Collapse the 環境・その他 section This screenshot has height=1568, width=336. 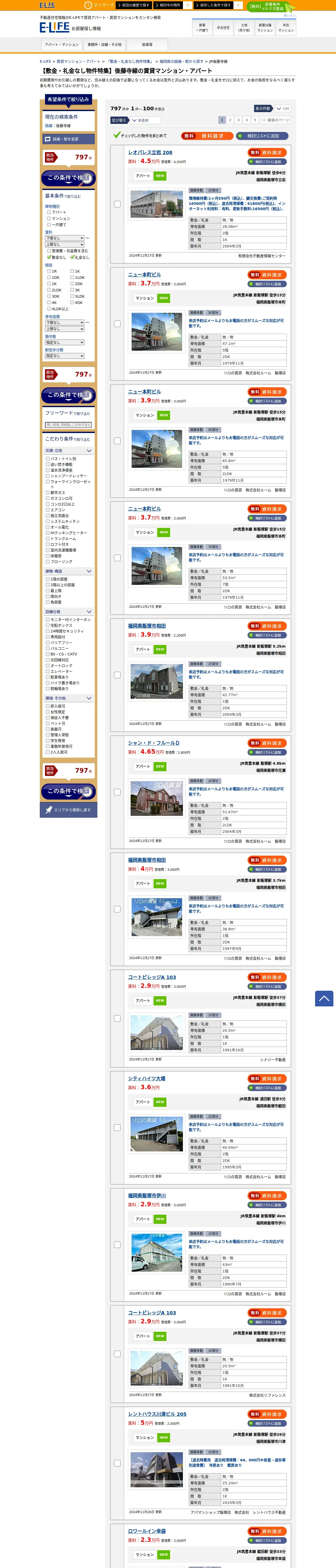click(68, 698)
